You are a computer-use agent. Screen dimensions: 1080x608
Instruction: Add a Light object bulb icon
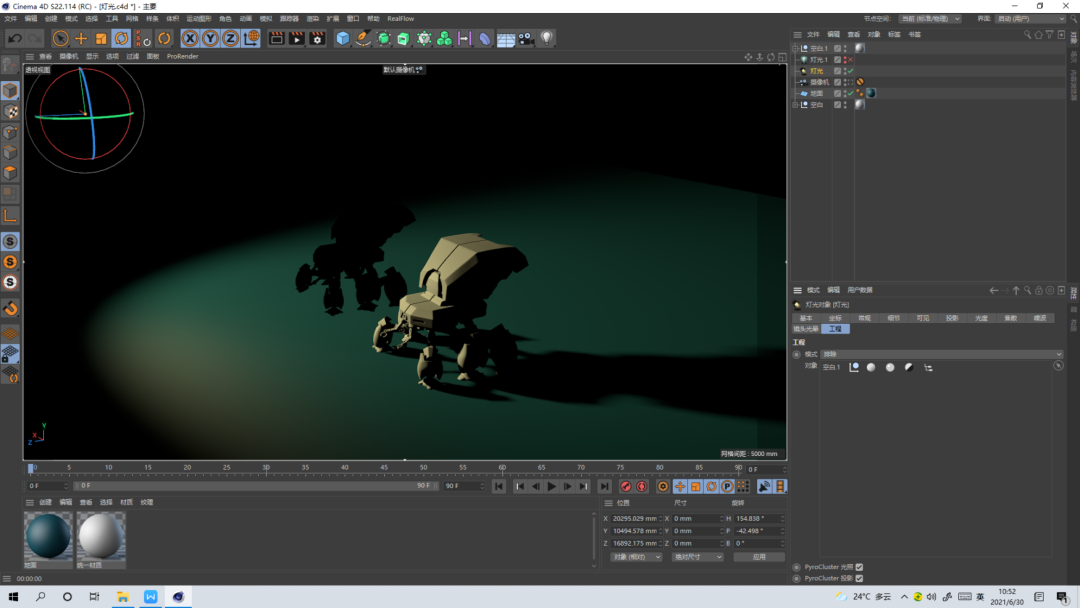pyautogui.click(x=547, y=39)
